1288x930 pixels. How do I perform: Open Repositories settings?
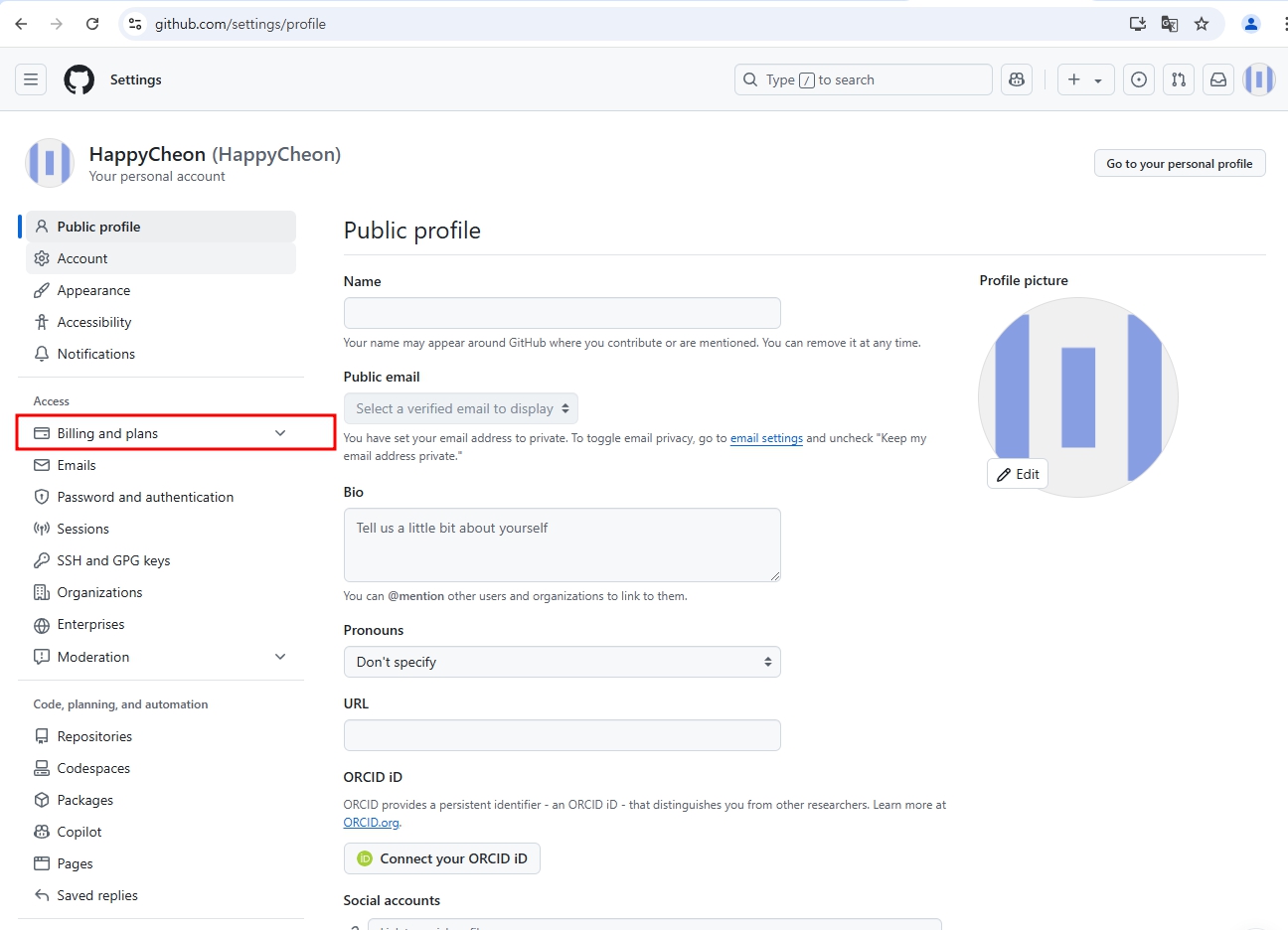tap(161, 736)
